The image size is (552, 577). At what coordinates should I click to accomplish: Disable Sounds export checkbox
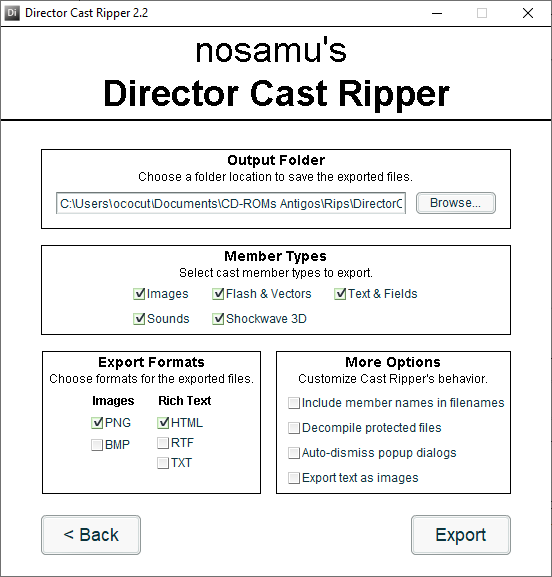139,319
